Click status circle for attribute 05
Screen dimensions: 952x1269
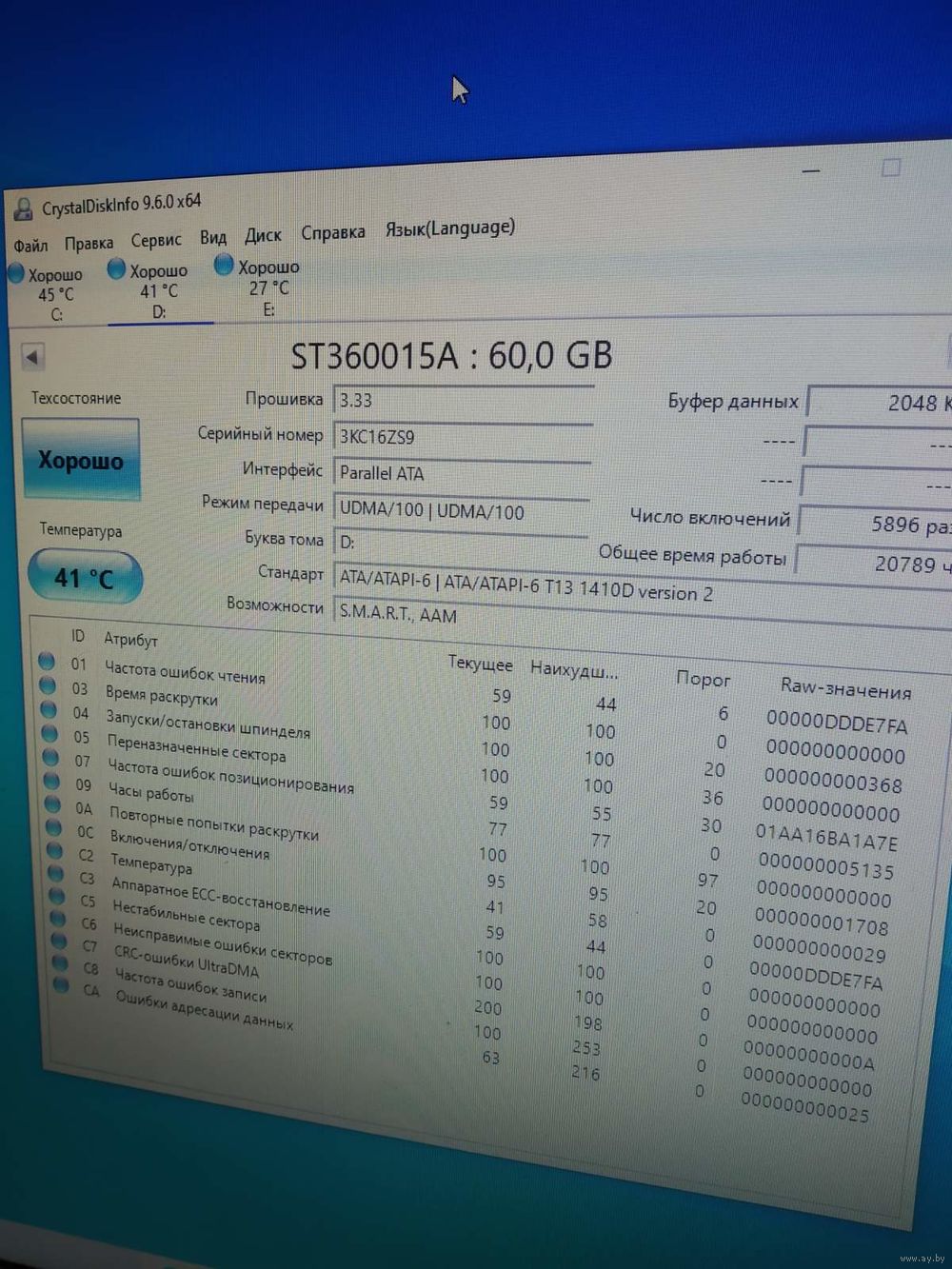pos(50,733)
